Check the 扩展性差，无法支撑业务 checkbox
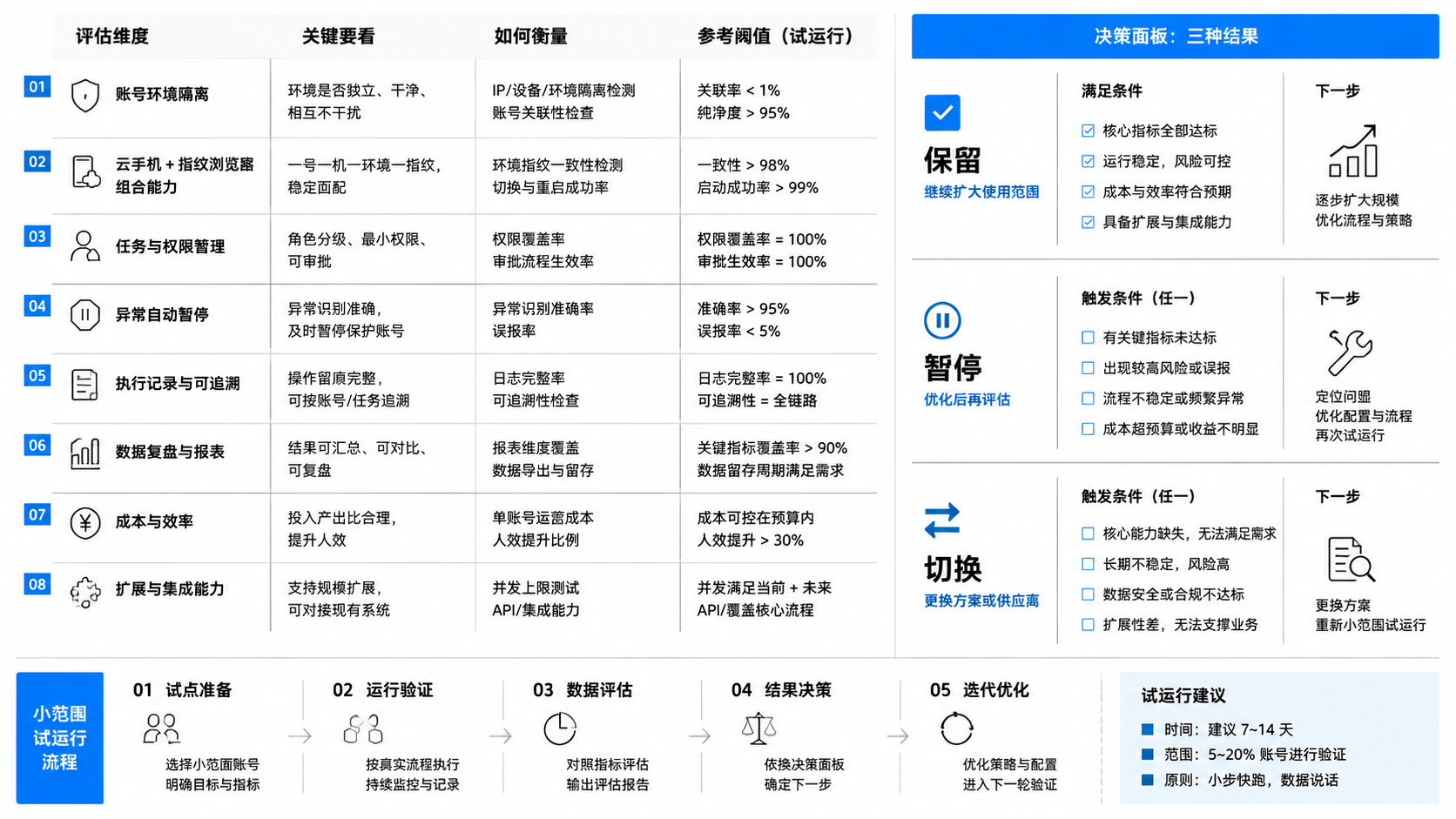 (x=1088, y=625)
